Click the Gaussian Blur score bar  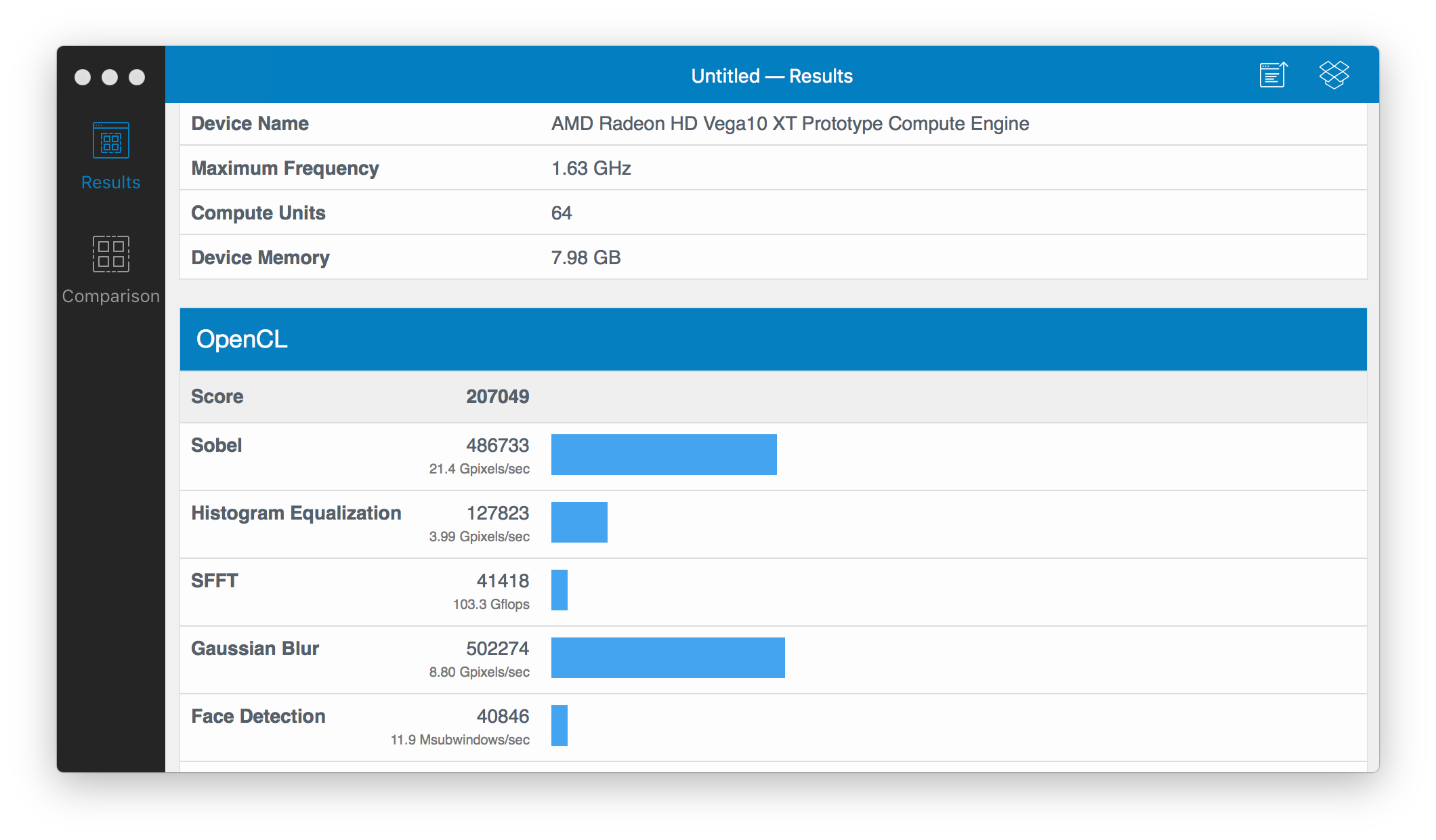coord(668,658)
